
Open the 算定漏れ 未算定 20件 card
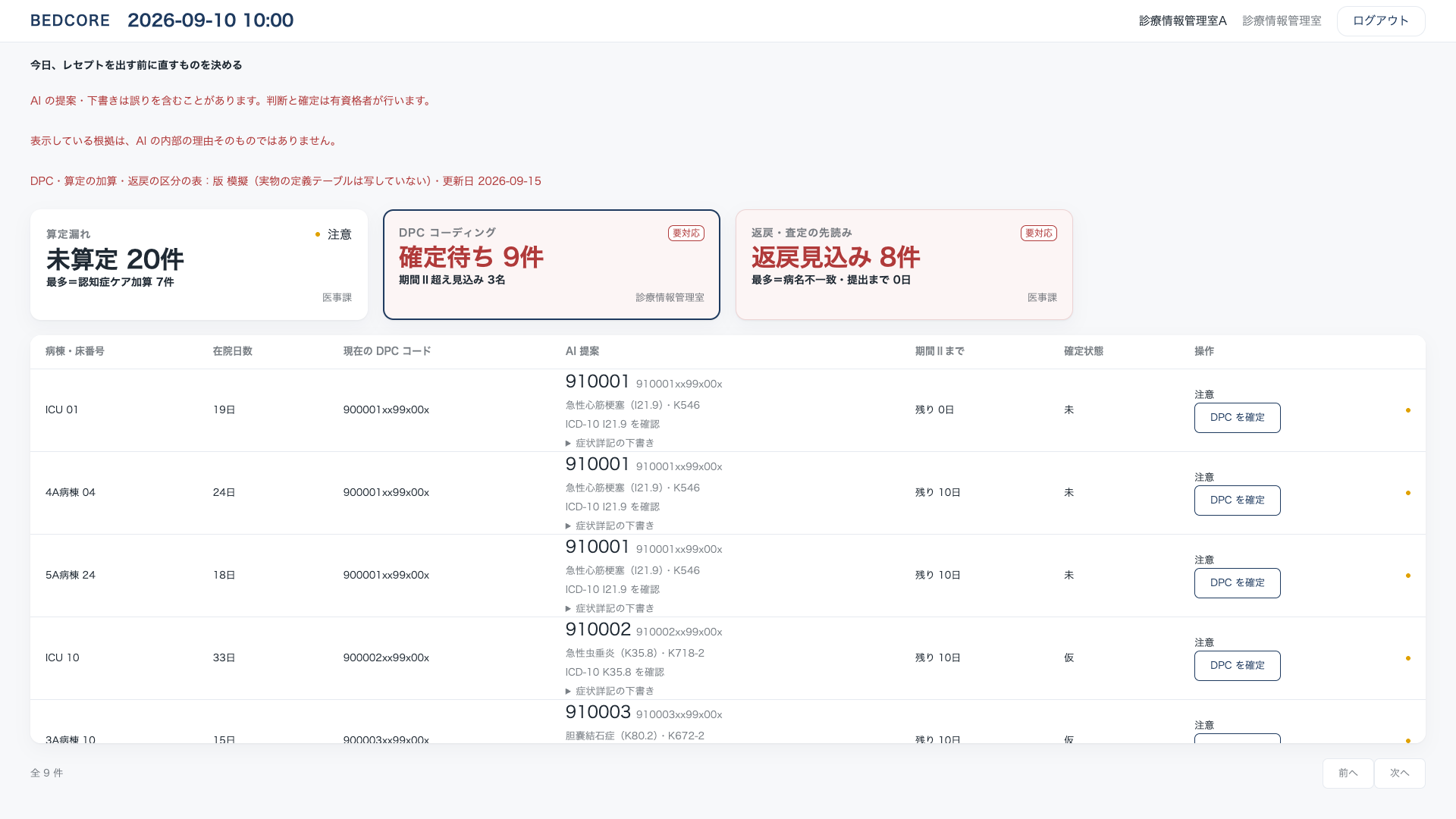click(x=199, y=265)
